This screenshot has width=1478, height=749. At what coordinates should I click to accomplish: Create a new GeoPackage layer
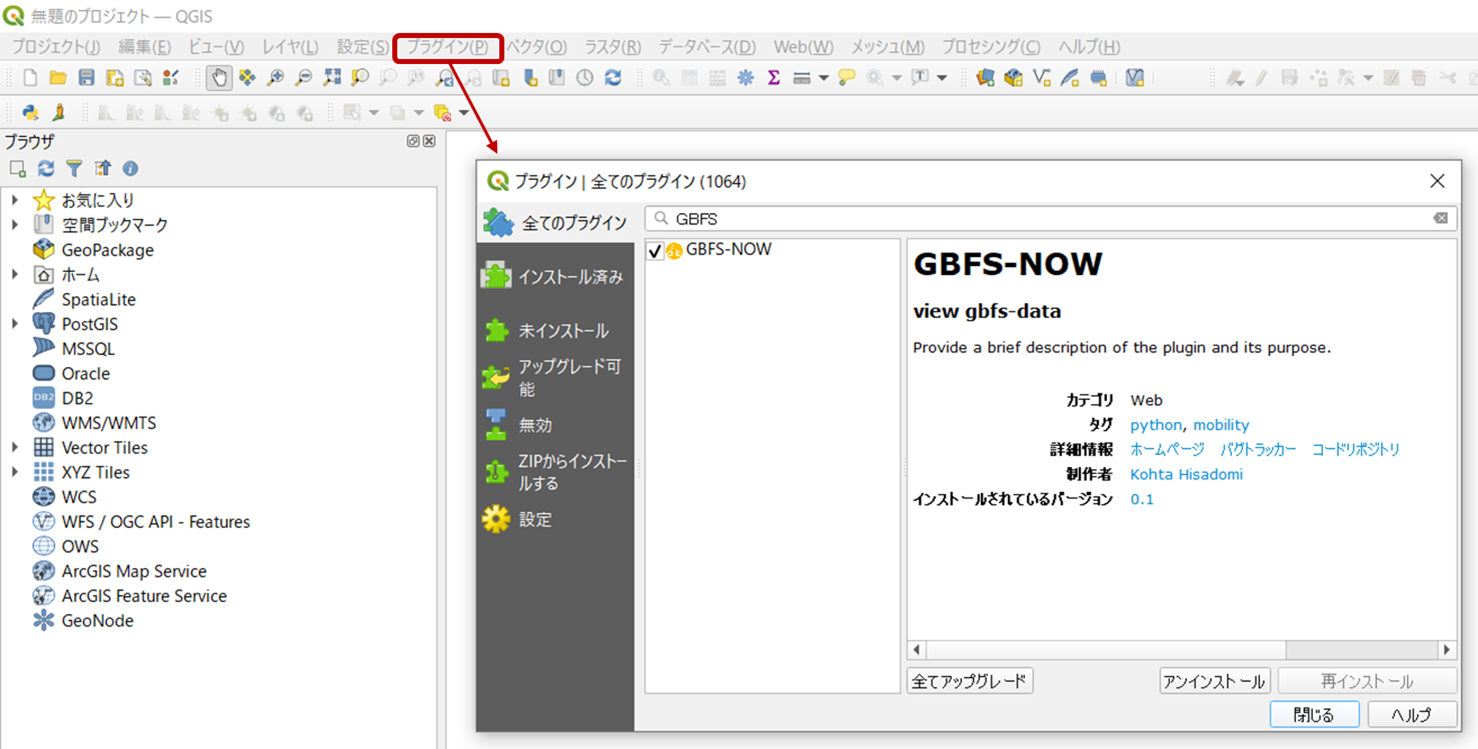point(1013,77)
